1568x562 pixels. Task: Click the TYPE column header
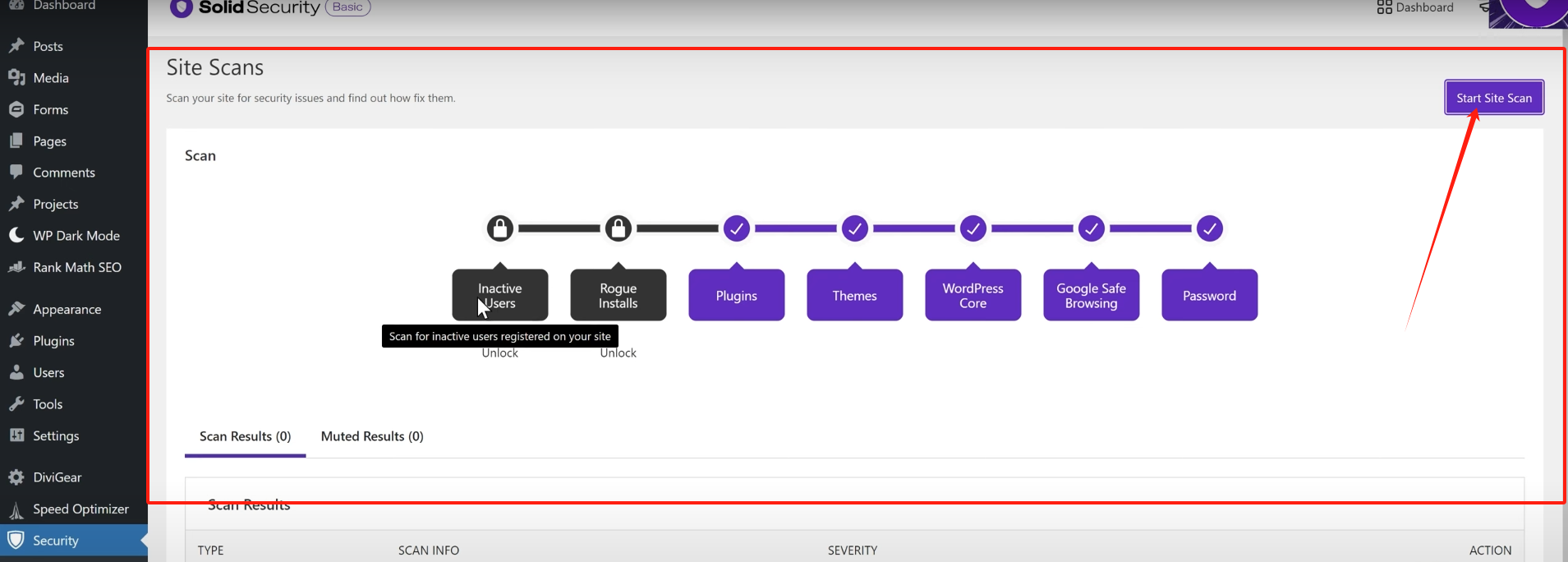click(210, 550)
